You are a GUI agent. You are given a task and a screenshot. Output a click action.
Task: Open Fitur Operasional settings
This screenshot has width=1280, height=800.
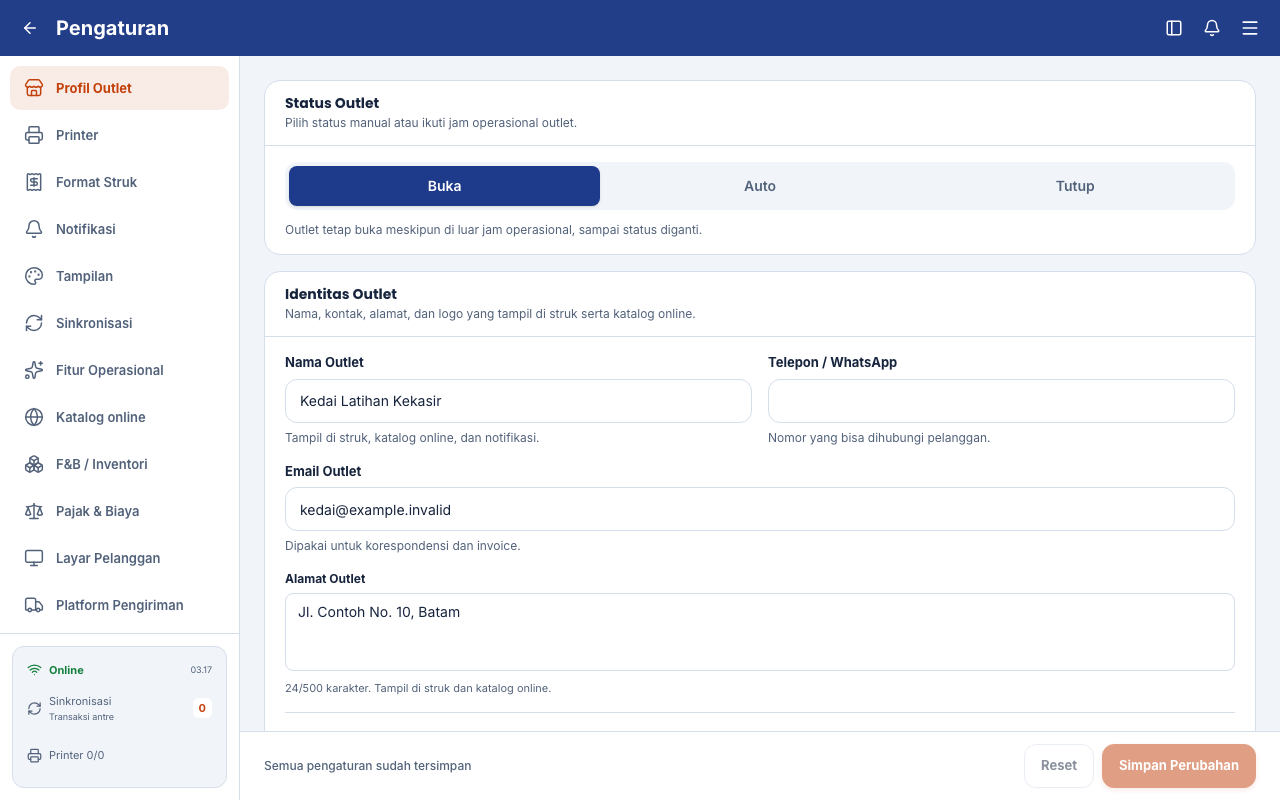pos(119,370)
